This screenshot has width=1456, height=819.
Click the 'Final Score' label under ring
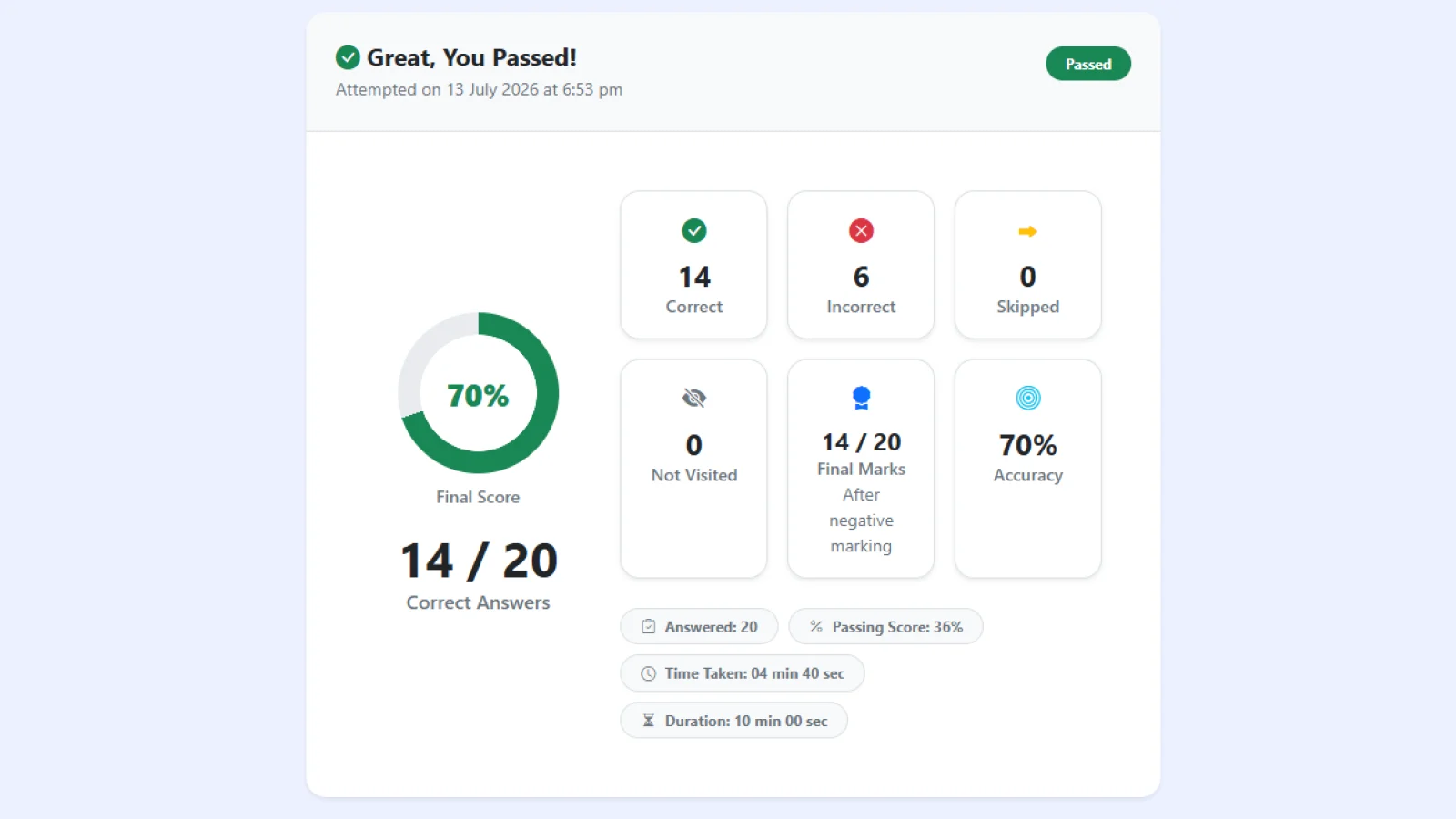(478, 497)
